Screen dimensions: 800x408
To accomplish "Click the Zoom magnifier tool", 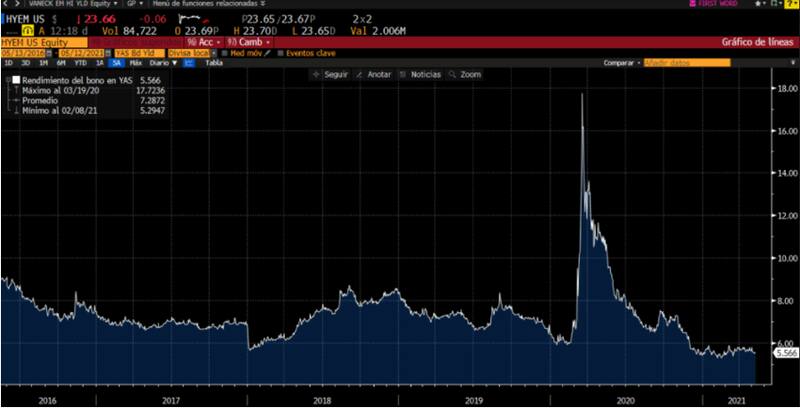I will click(x=465, y=74).
